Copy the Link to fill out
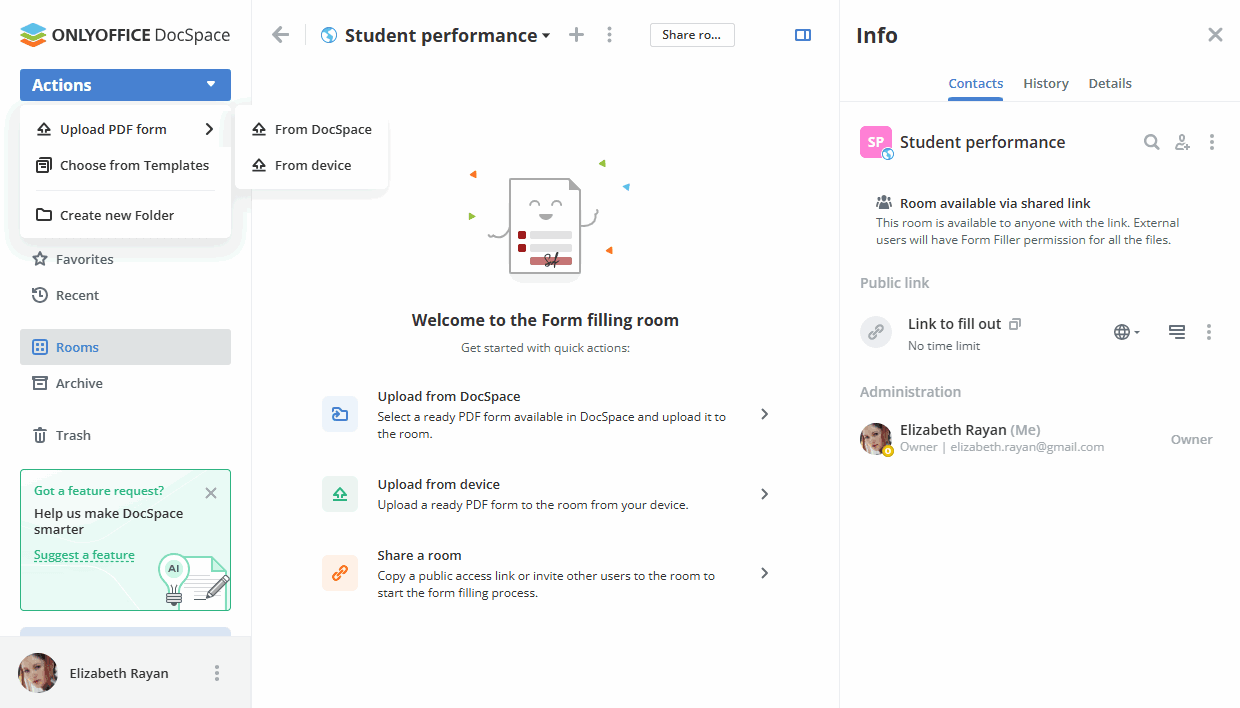The width and height of the screenshot is (1240, 708). pyautogui.click(x=1015, y=324)
